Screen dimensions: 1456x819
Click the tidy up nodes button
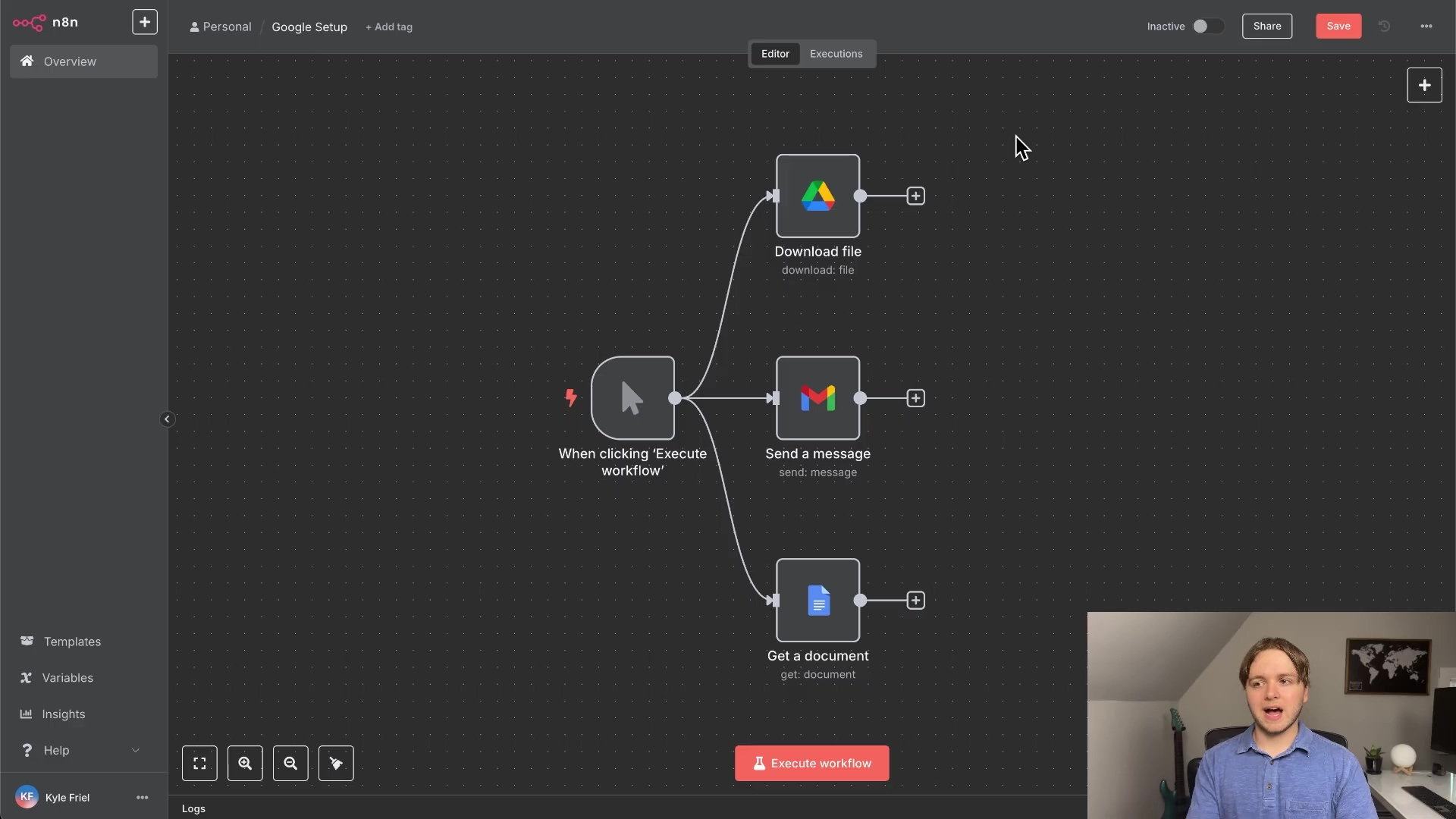[336, 764]
